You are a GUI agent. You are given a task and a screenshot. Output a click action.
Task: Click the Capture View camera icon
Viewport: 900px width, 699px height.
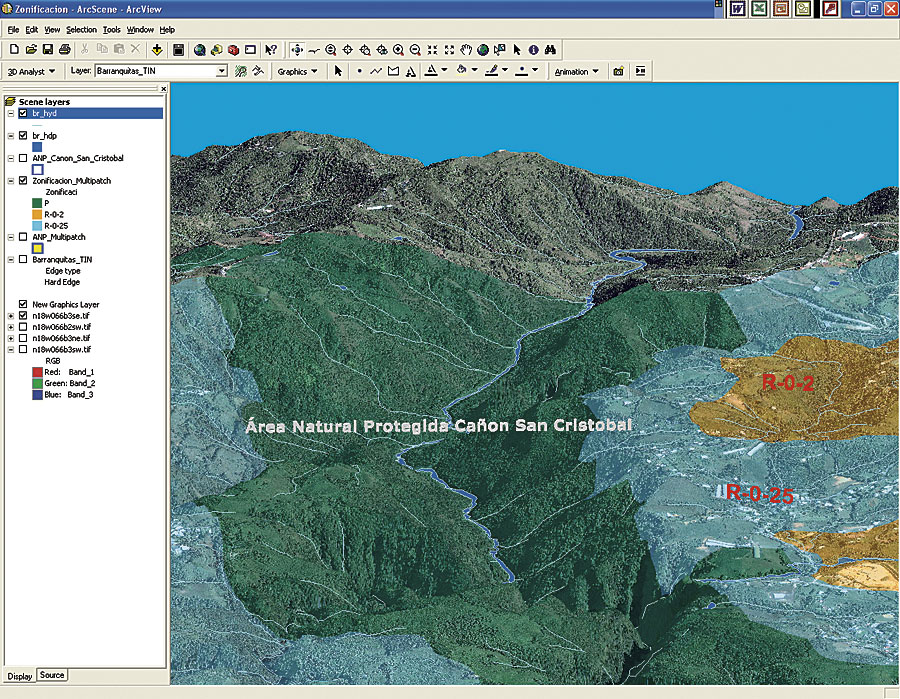[619, 71]
